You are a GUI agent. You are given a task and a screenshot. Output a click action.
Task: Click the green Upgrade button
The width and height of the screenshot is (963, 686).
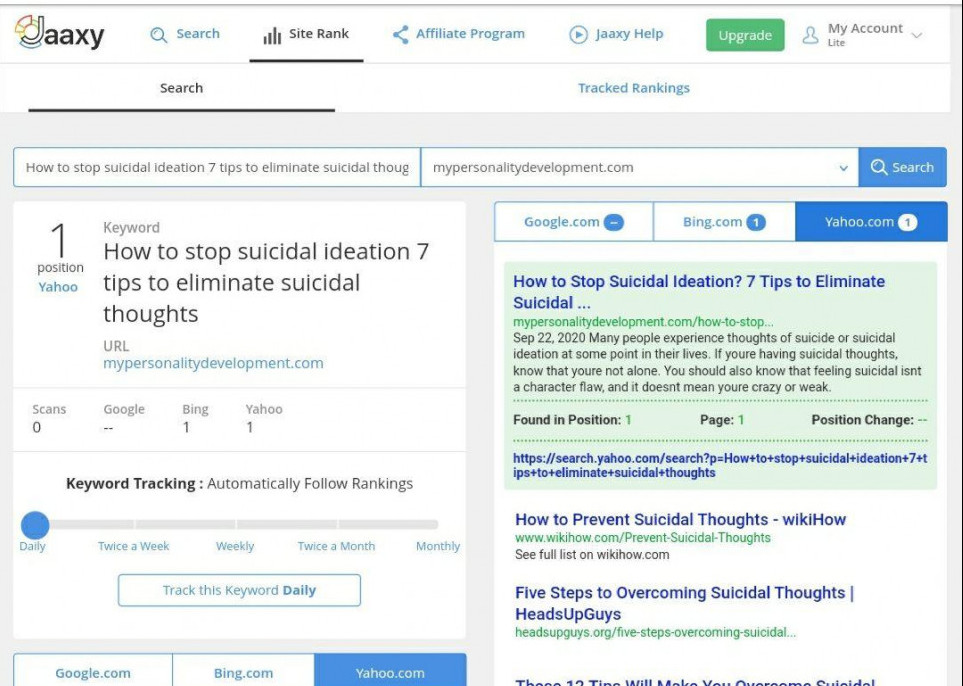coord(745,35)
